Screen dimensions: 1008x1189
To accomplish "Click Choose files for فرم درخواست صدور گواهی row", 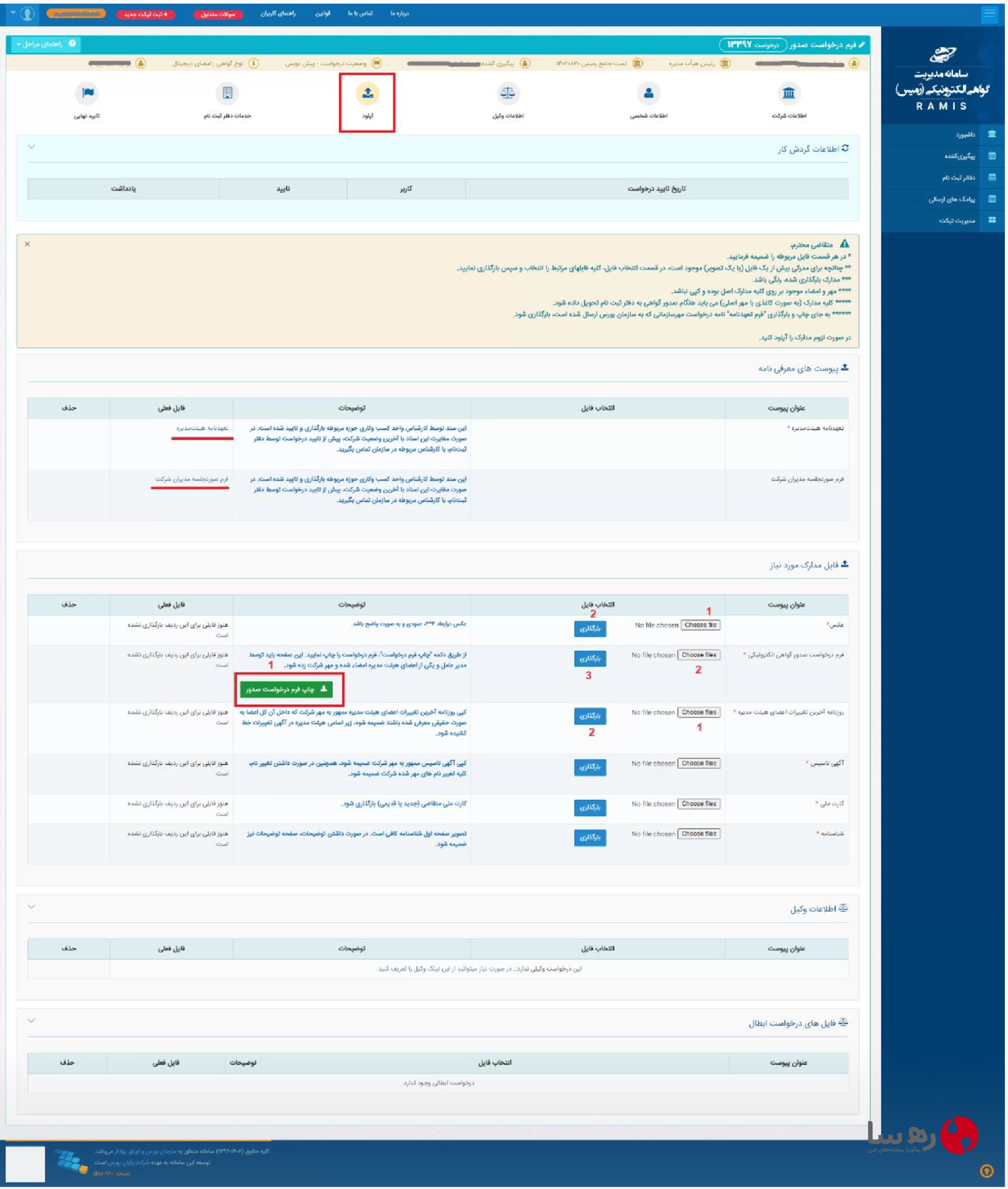I will [x=699, y=654].
